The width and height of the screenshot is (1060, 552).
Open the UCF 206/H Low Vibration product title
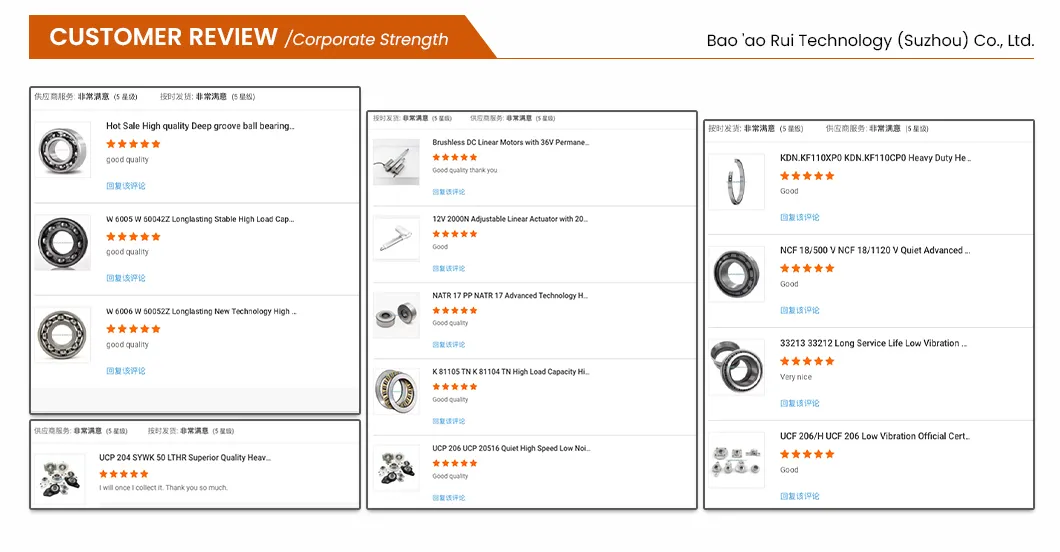coord(874,436)
